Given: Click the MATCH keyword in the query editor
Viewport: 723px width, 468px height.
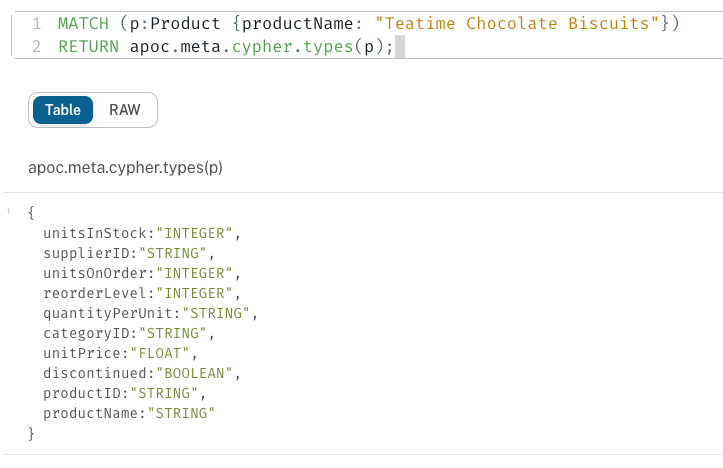Looking at the screenshot, I should click(x=83, y=24).
